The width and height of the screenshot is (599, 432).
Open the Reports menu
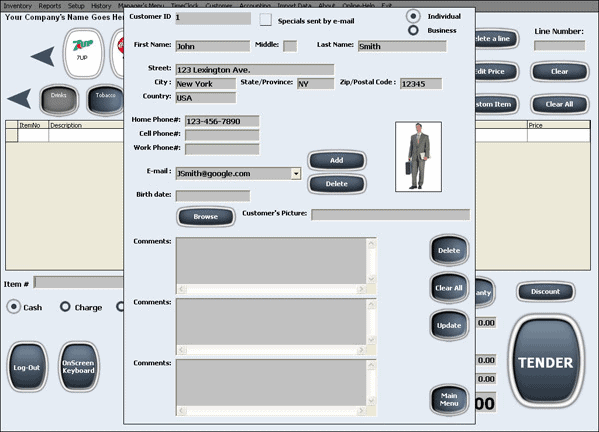pyautogui.click(x=50, y=6)
